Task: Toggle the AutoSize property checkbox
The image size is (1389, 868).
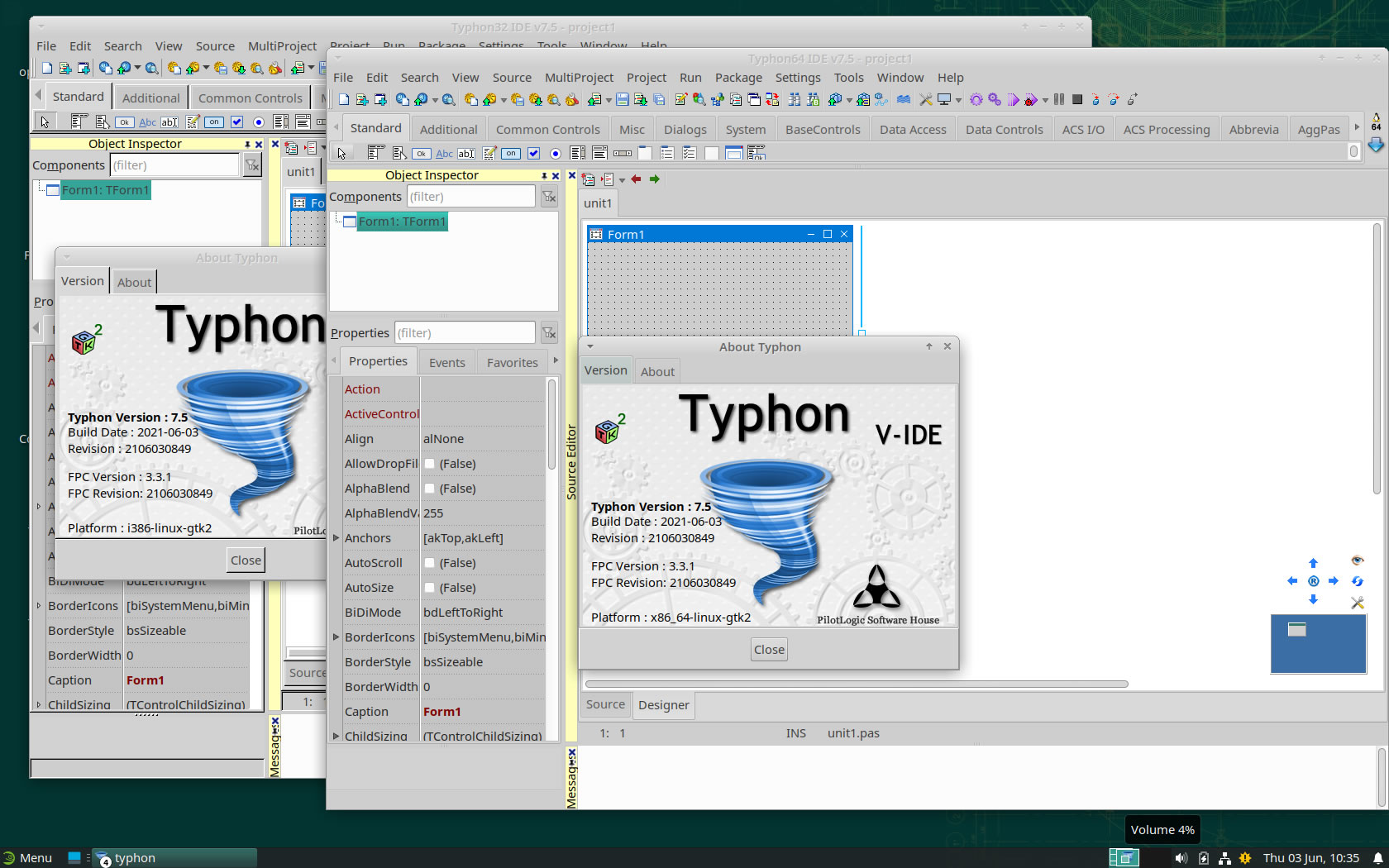Action: click(x=430, y=588)
